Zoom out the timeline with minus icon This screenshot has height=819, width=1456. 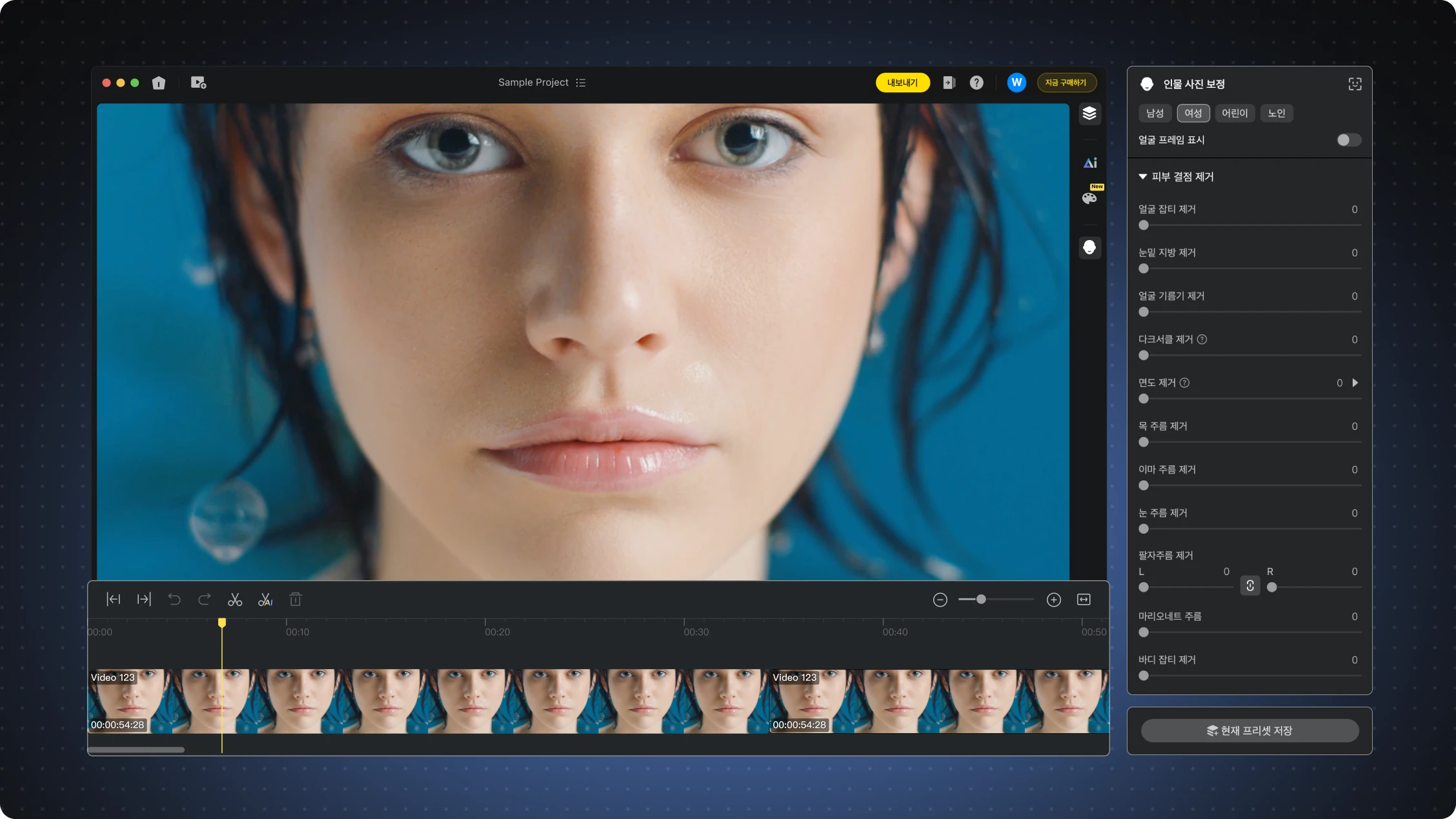[940, 600]
